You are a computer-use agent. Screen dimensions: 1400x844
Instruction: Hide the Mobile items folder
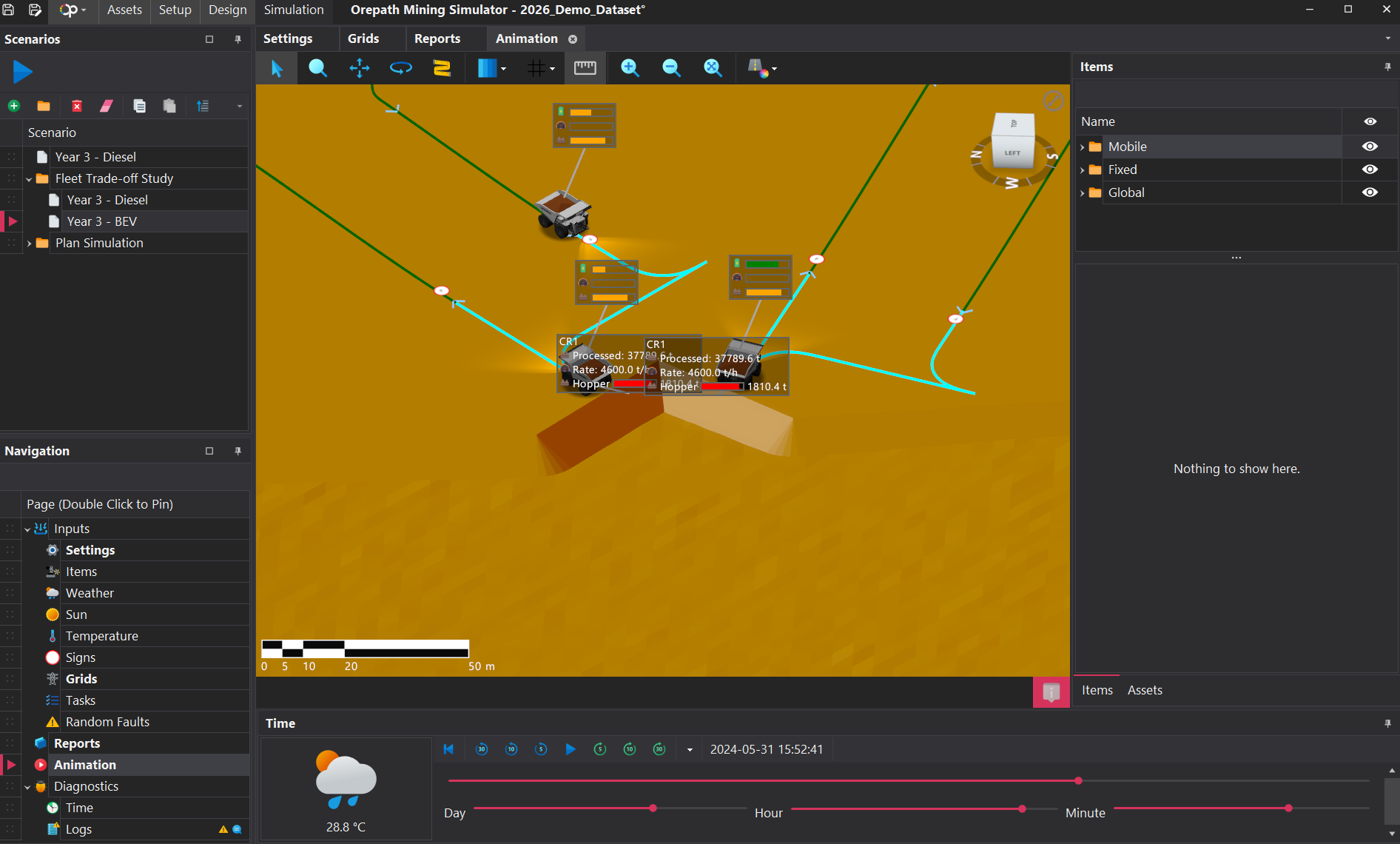point(1370,147)
